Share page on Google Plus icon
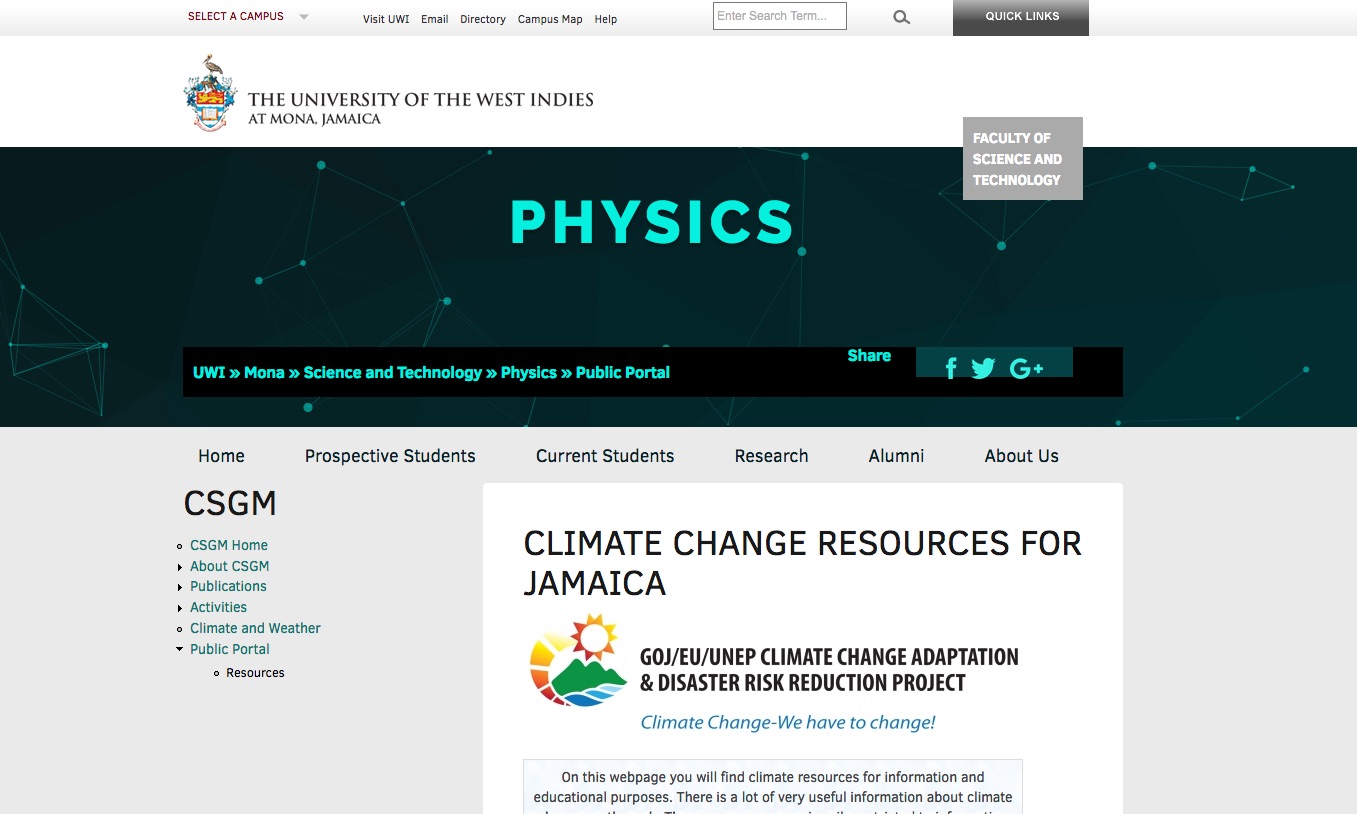This screenshot has height=814, width=1357. point(1026,368)
